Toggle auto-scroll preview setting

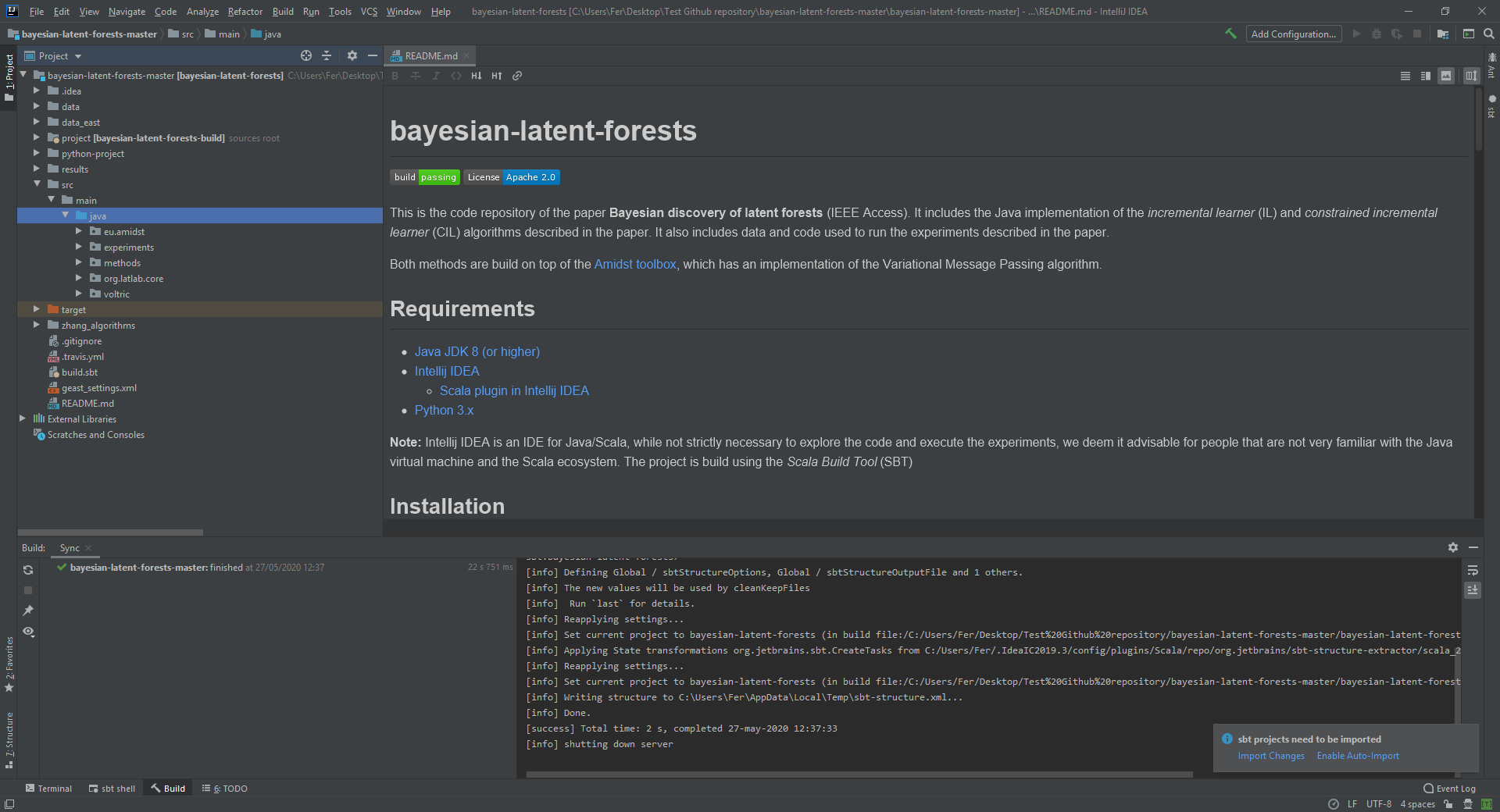(x=1471, y=76)
